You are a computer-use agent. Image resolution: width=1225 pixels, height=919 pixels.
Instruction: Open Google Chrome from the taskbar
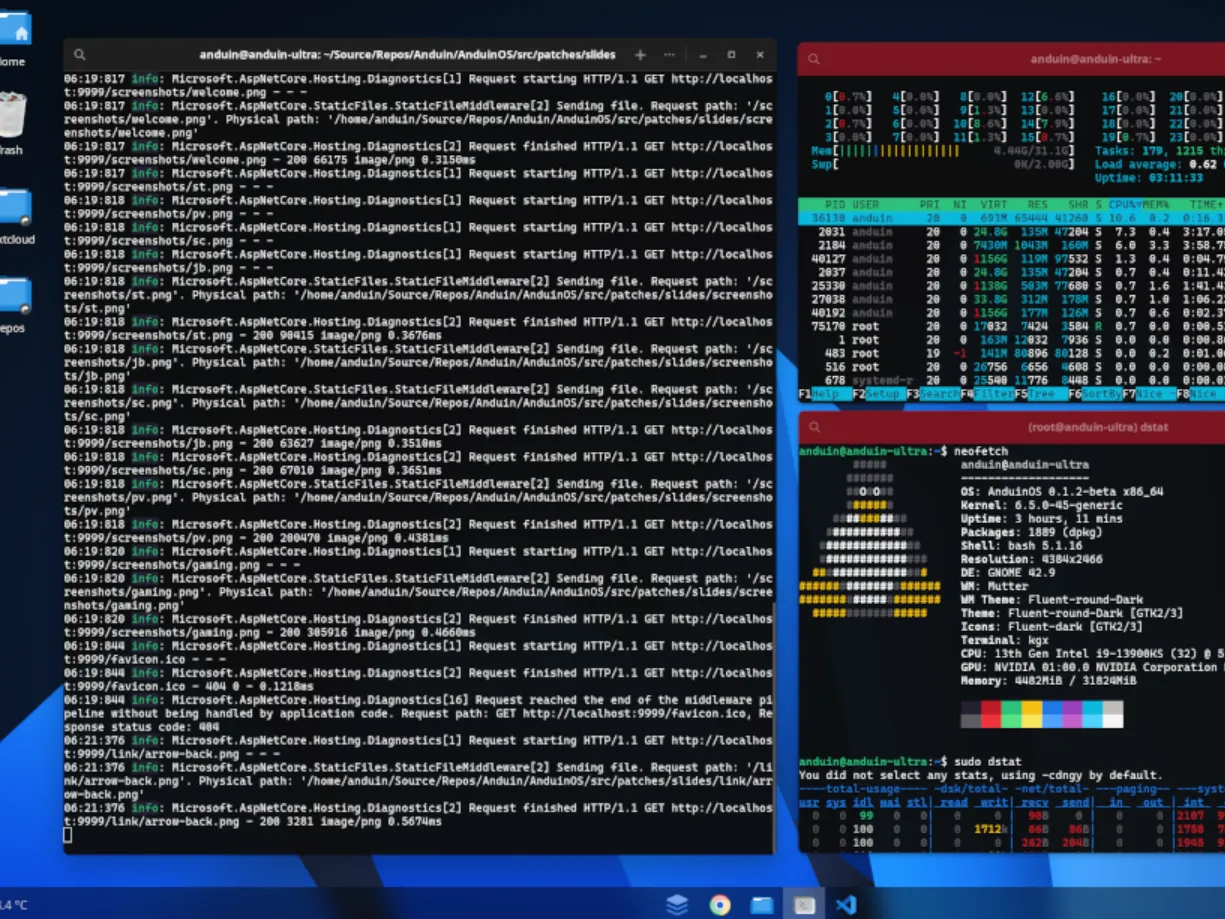[718, 903]
